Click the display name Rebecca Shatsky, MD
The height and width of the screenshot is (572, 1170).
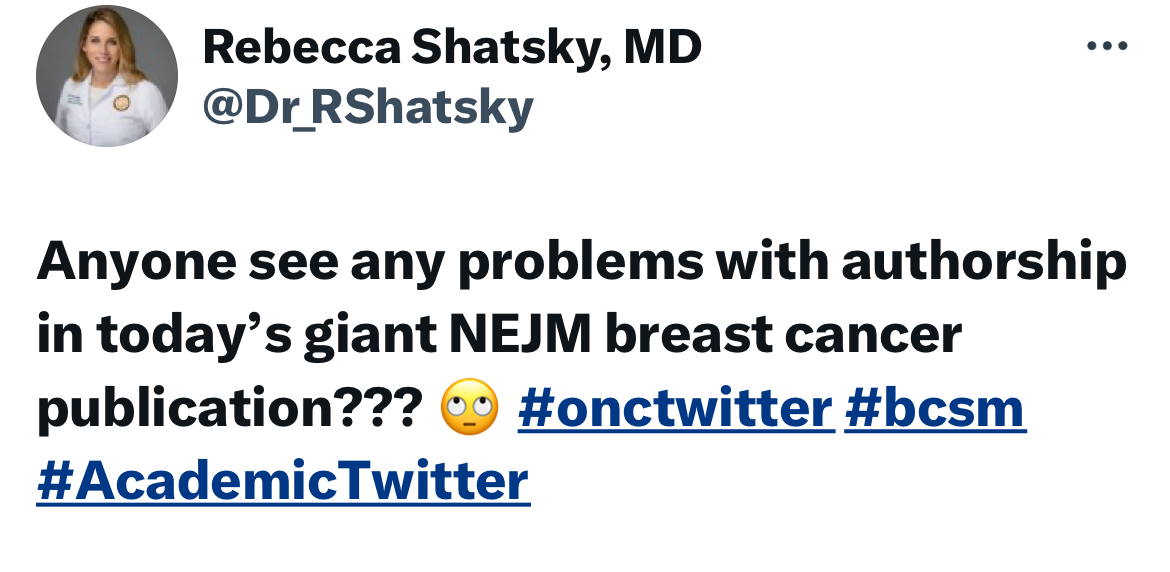451,48
